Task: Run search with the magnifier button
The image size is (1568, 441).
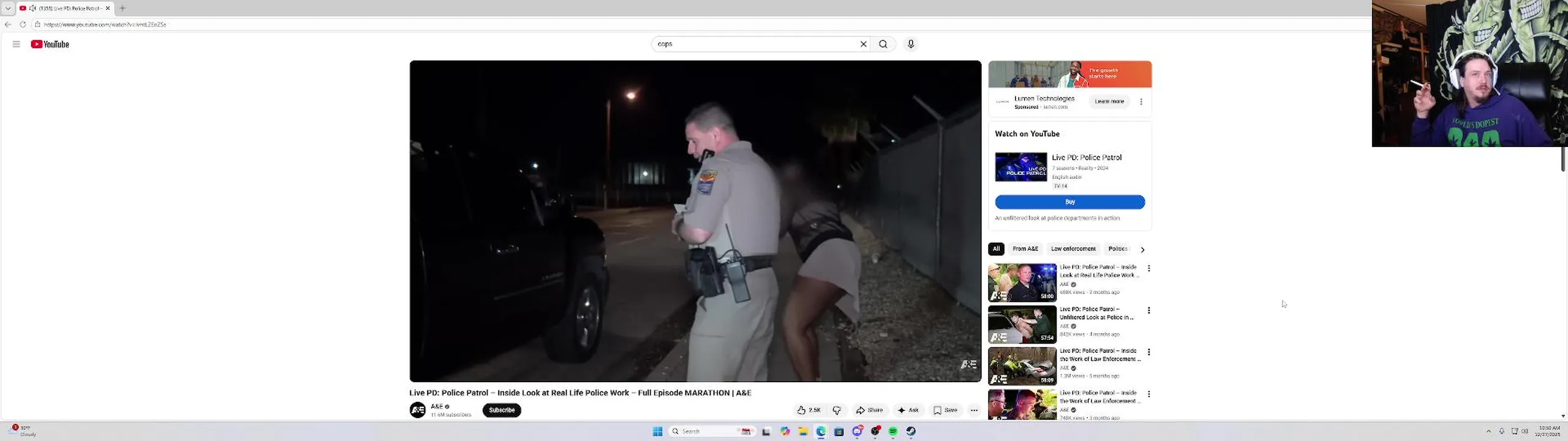Action: coord(883,44)
